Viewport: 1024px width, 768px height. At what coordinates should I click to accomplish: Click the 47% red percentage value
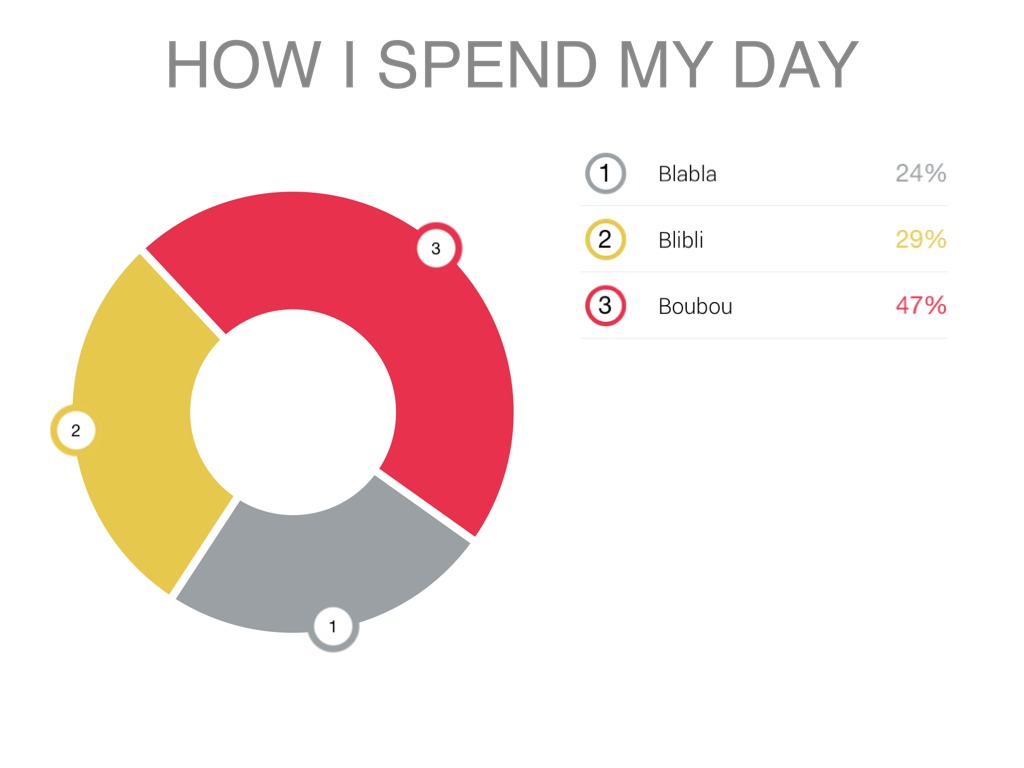pos(920,306)
